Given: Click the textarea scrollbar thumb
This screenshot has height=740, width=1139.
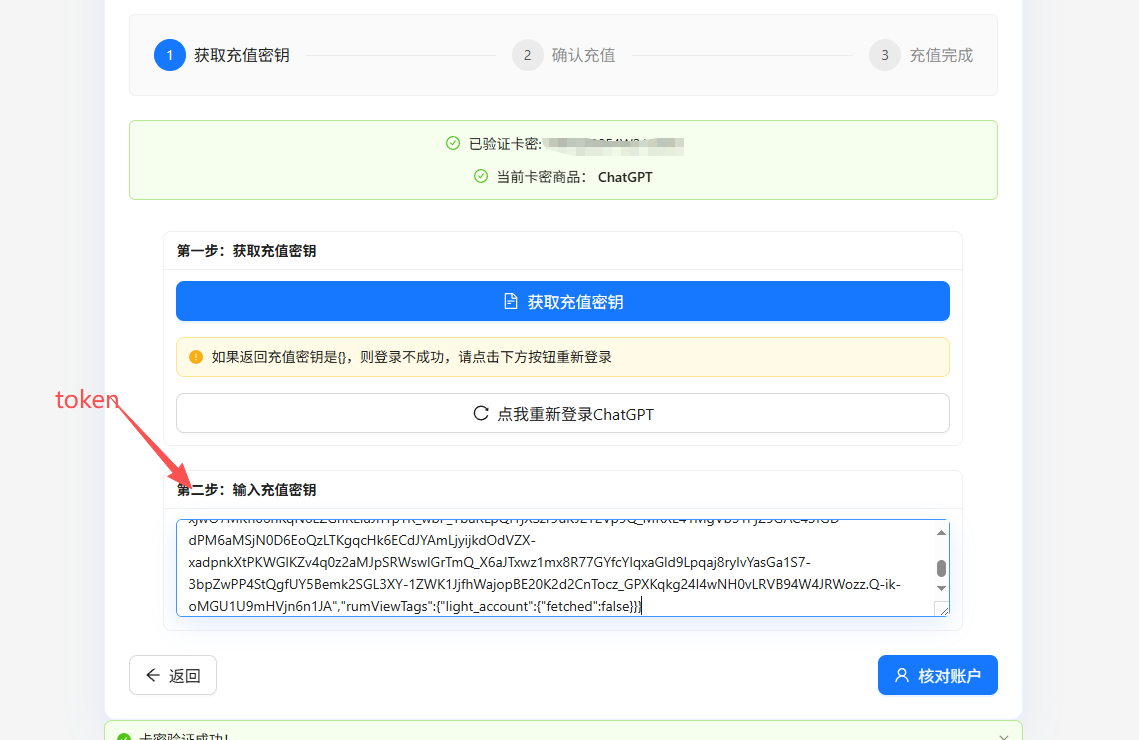Looking at the screenshot, I should click(x=941, y=568).
